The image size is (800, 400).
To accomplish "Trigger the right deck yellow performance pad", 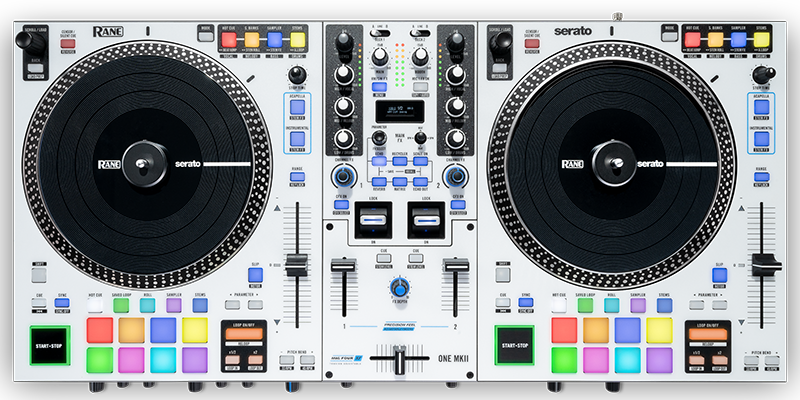I will pyautogui.click(x=661, y=329).
